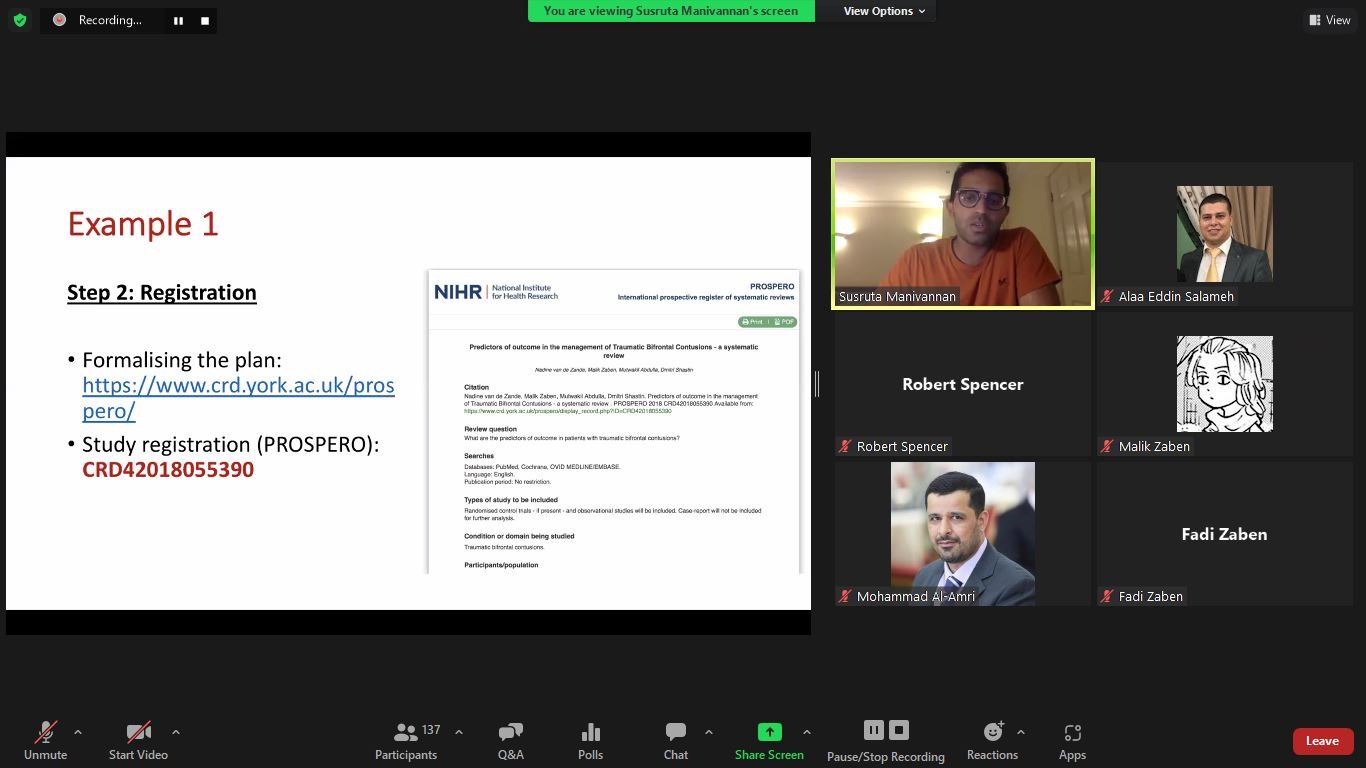Image resolution: width=1366 pixels, height=768 pixels.
Task: Open the Reactions smiley icon
Action: click(992, 733)
